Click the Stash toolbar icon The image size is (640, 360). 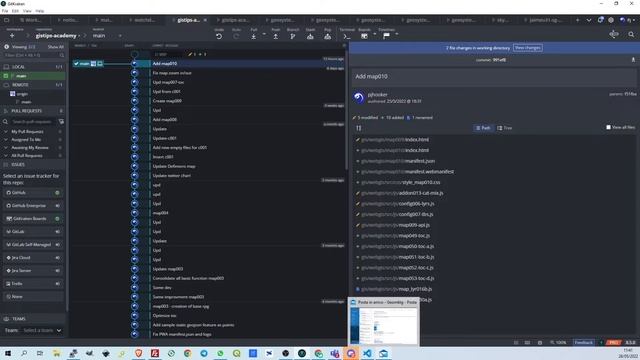pyautogui.click(x=310, y=36)
